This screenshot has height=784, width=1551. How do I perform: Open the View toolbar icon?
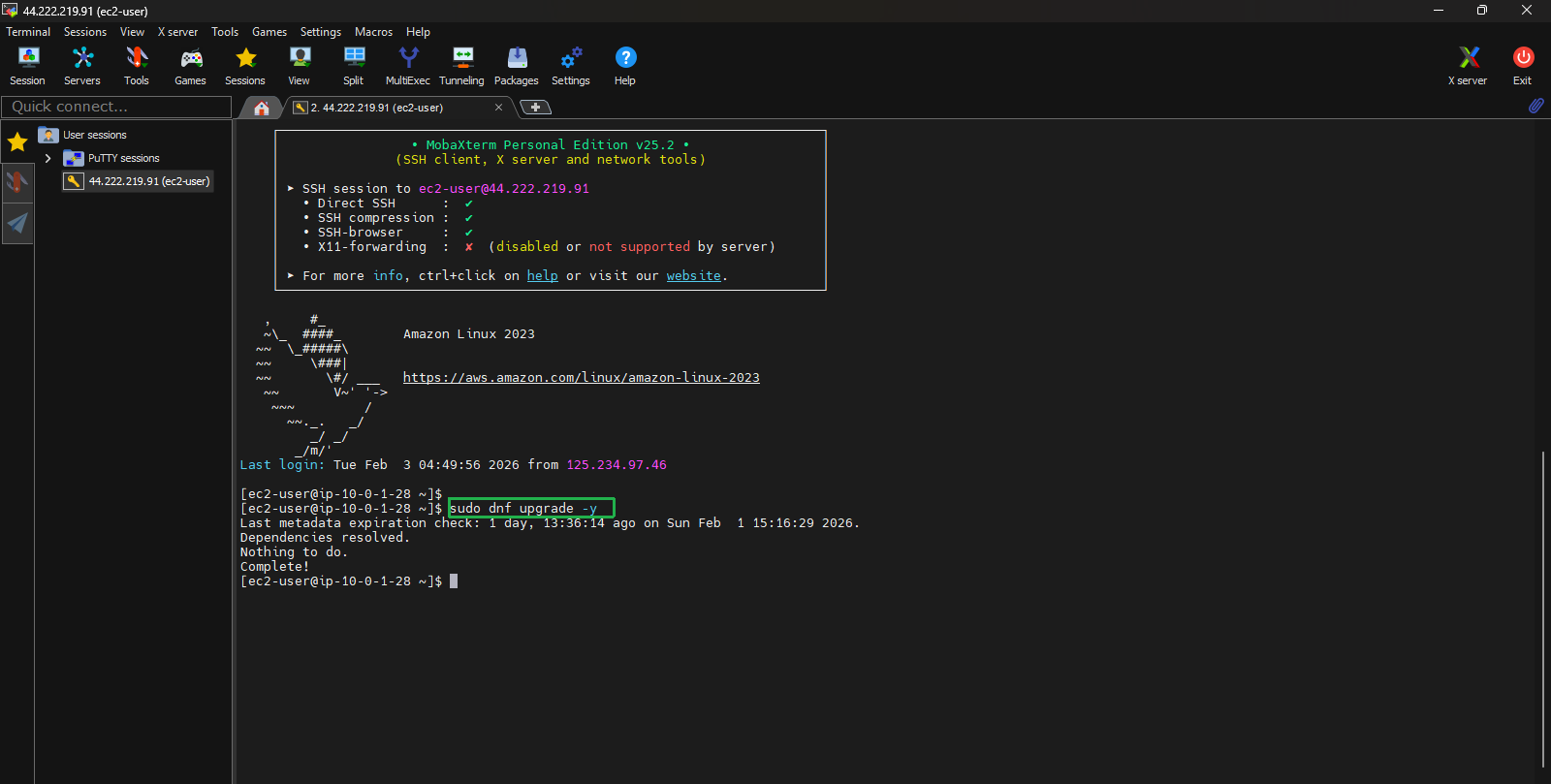pos(300,66)
